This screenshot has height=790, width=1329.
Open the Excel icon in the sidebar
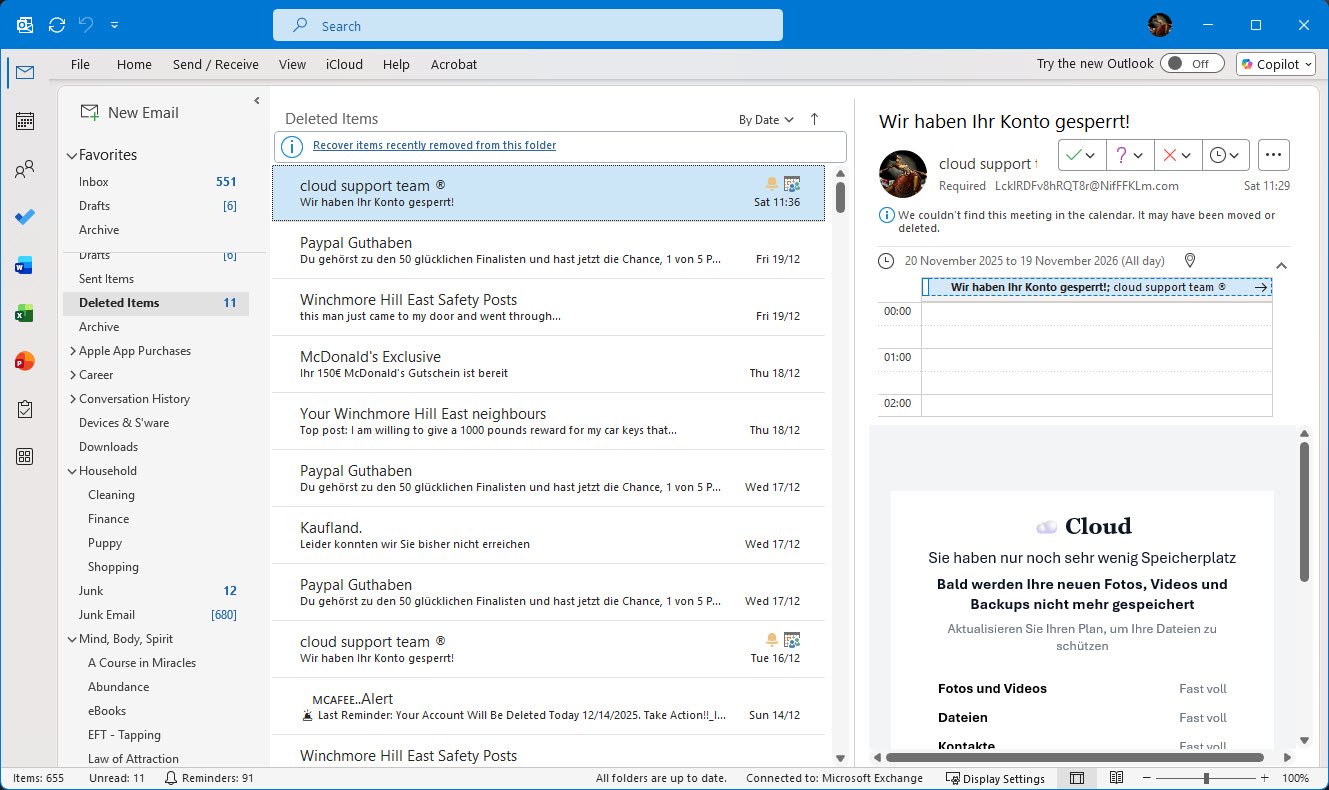coord(24,313)
